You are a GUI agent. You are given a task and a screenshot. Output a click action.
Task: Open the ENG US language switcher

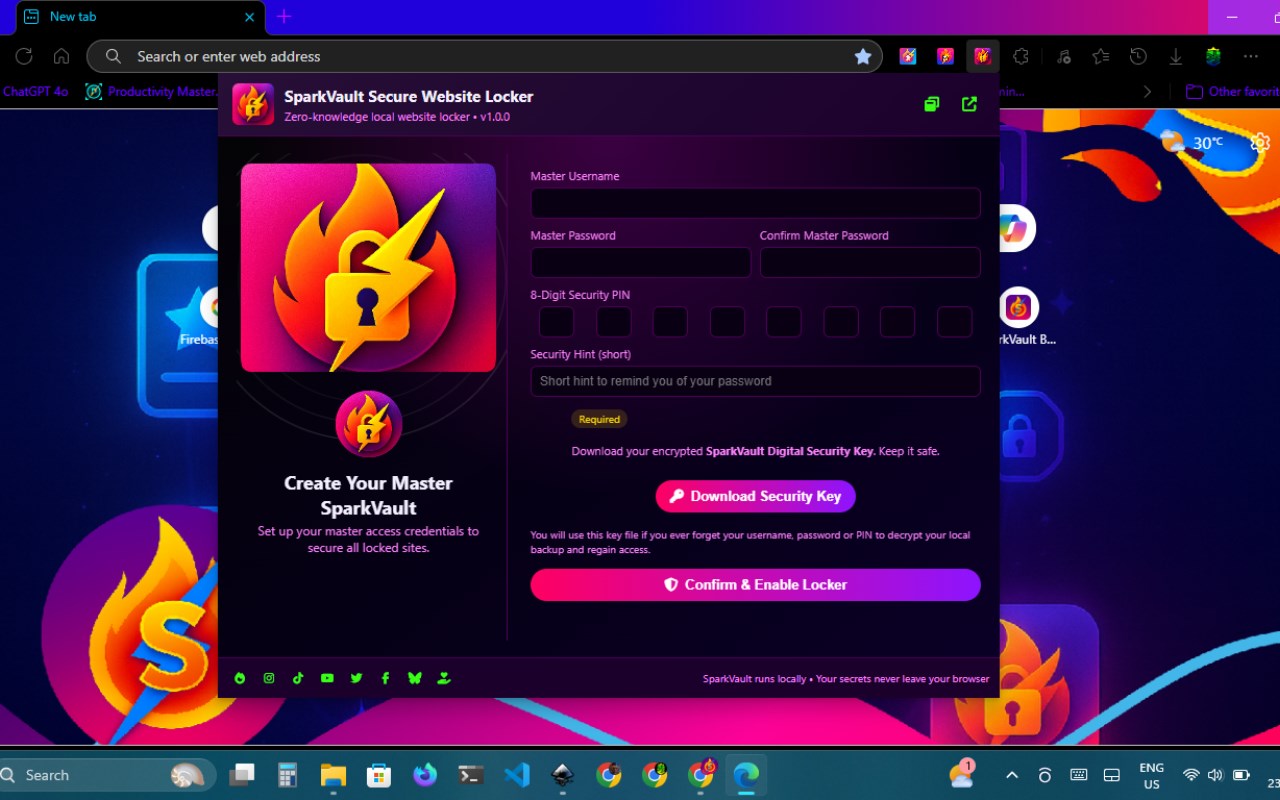click(1151, 776)
